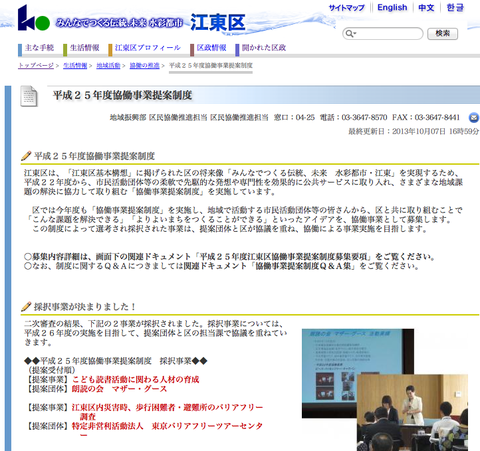Image resolution: width=480 pixels, height=451 pixels.
Task: Open the 区政情報 menu
Action: point(211,48)
